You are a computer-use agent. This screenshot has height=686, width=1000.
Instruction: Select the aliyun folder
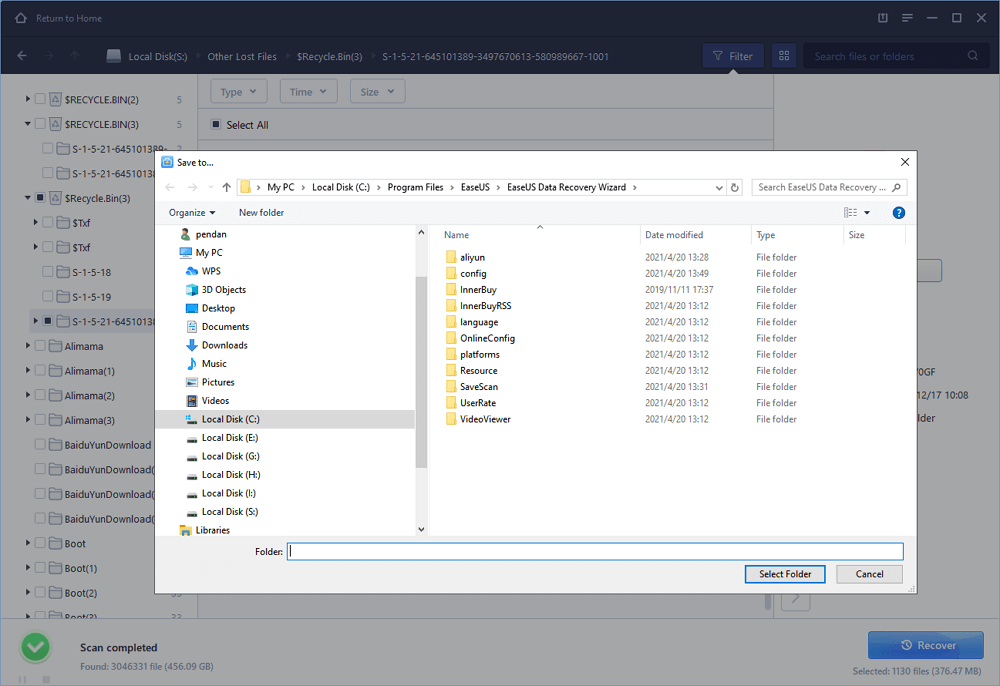coord(472,258)
